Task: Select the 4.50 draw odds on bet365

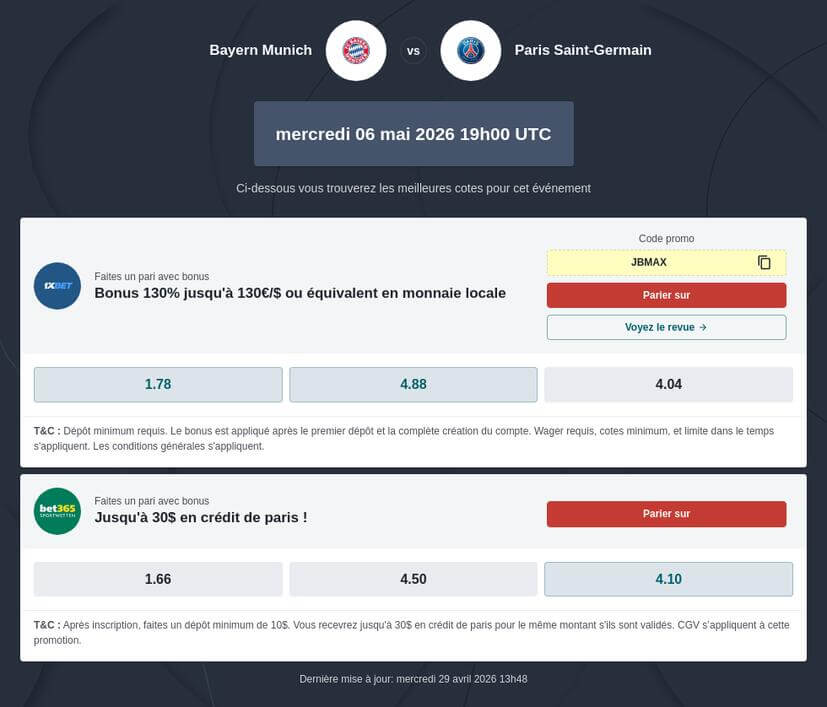Action: (413, 579)
